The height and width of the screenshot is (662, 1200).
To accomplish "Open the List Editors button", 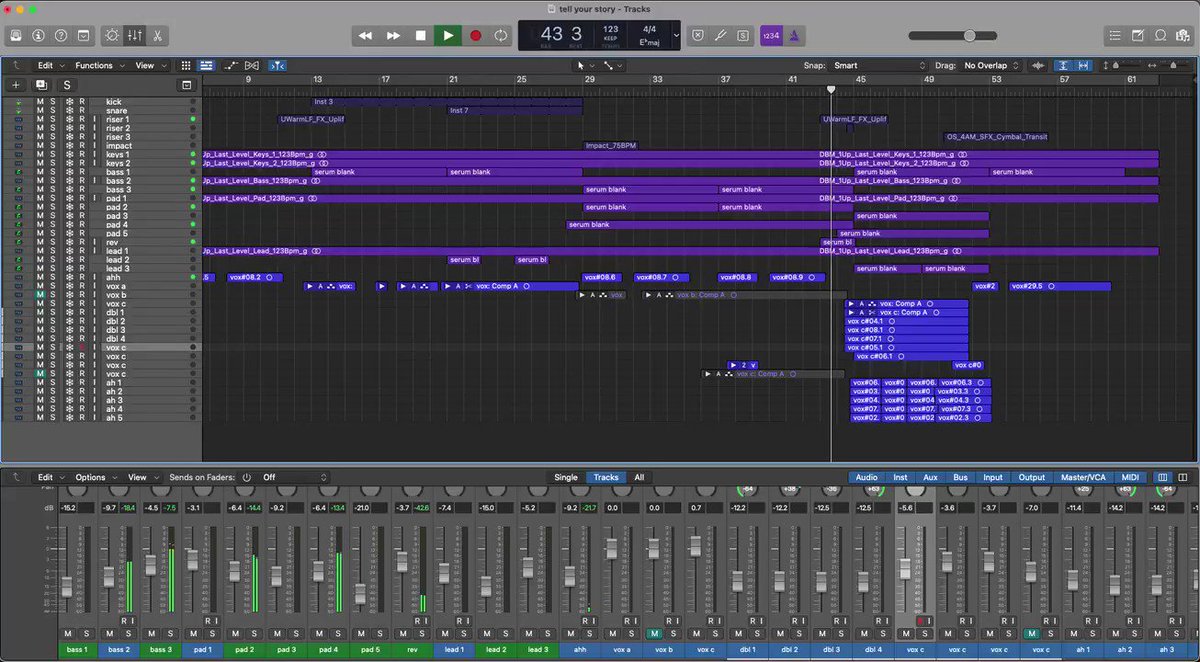I will [x=1116, y=35].
